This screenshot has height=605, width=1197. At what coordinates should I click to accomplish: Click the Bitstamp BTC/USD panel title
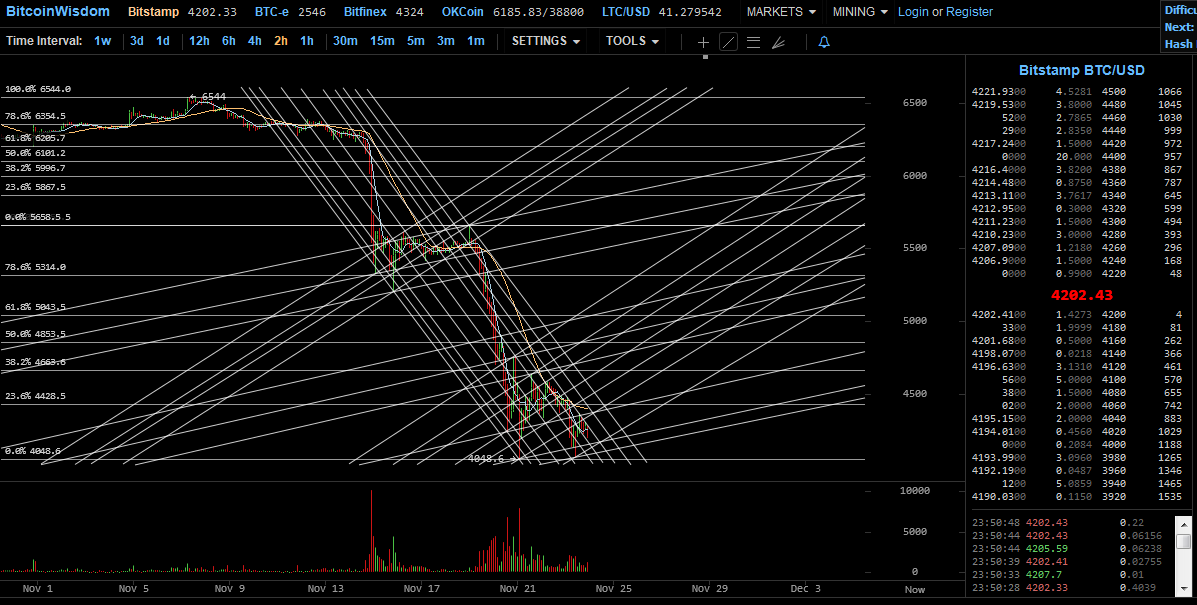pos(1082,70)
